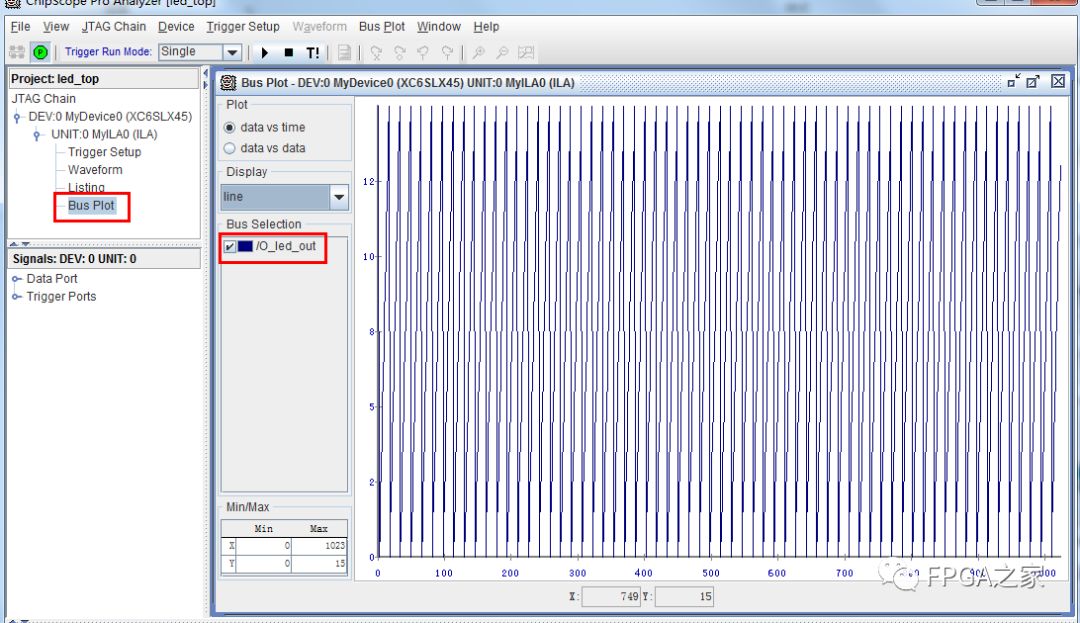Viewport: 1080px width, 623px height.
Task: Click the fourth cursor marker toolbar icon
Action: (x=447, y=52)
